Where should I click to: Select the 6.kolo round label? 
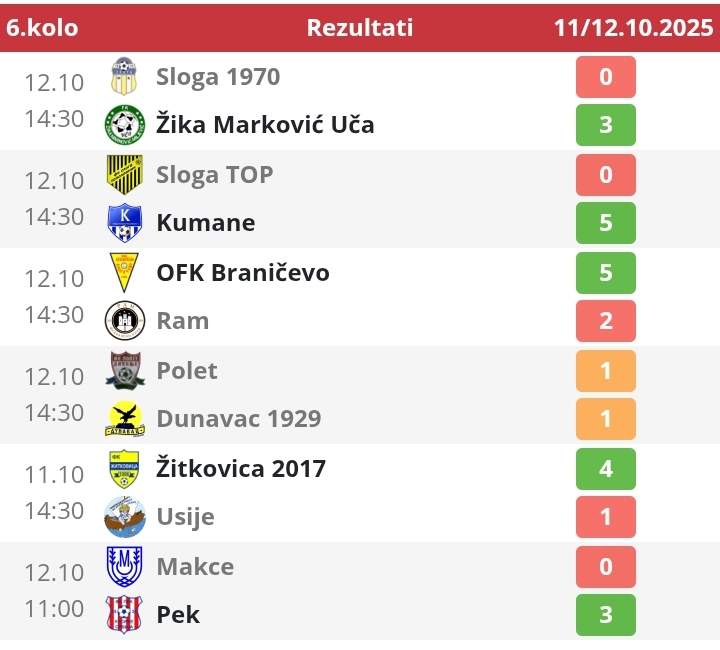click(x=42, y=27)
